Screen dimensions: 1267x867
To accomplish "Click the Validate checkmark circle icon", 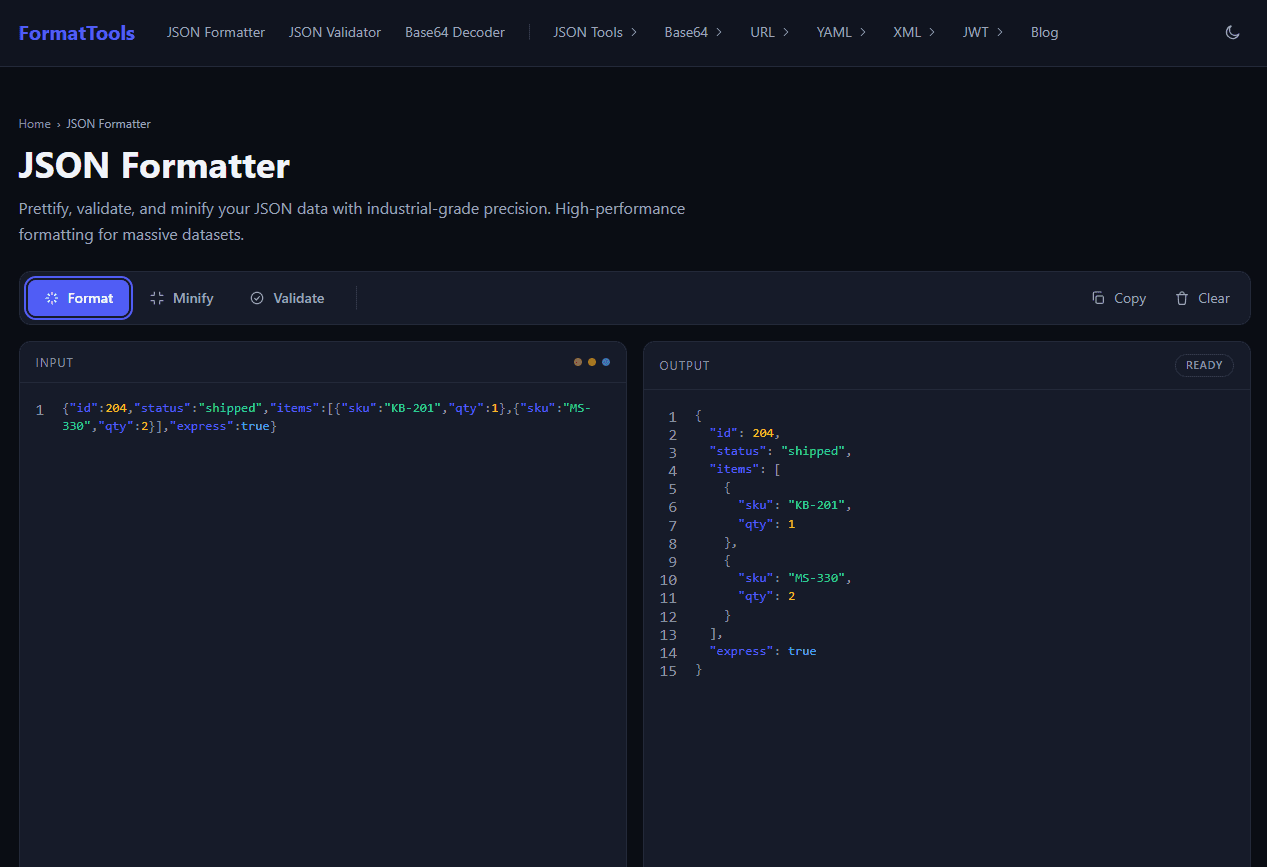I will pyautogui.click(x=257, y=298).
